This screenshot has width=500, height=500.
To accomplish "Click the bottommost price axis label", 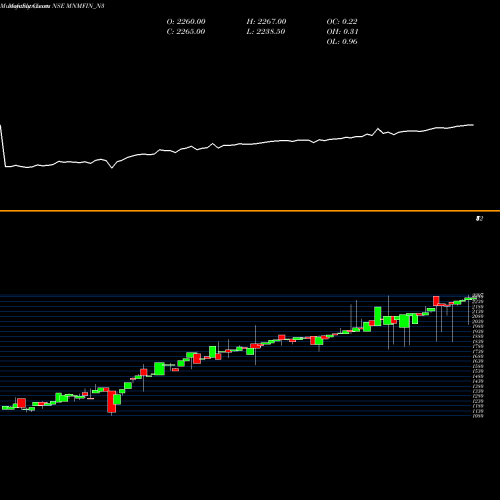I will pos(478,416).
